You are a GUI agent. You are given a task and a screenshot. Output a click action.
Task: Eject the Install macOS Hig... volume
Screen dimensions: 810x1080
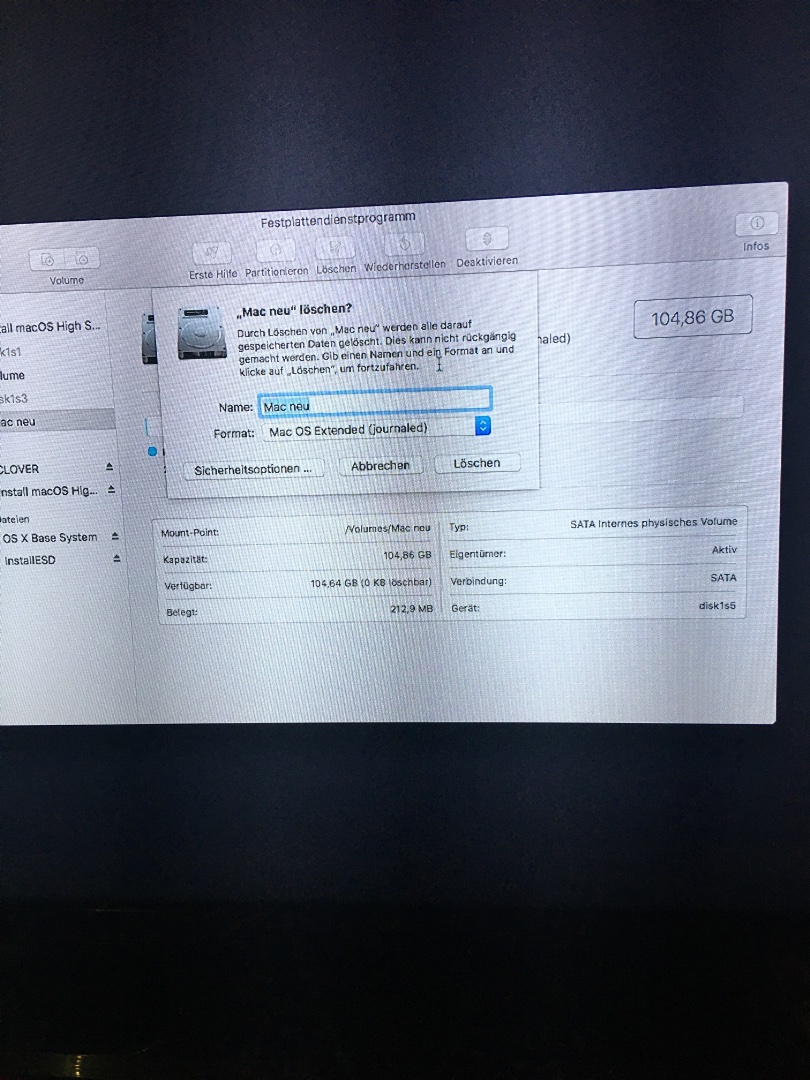tap(112, 490)
